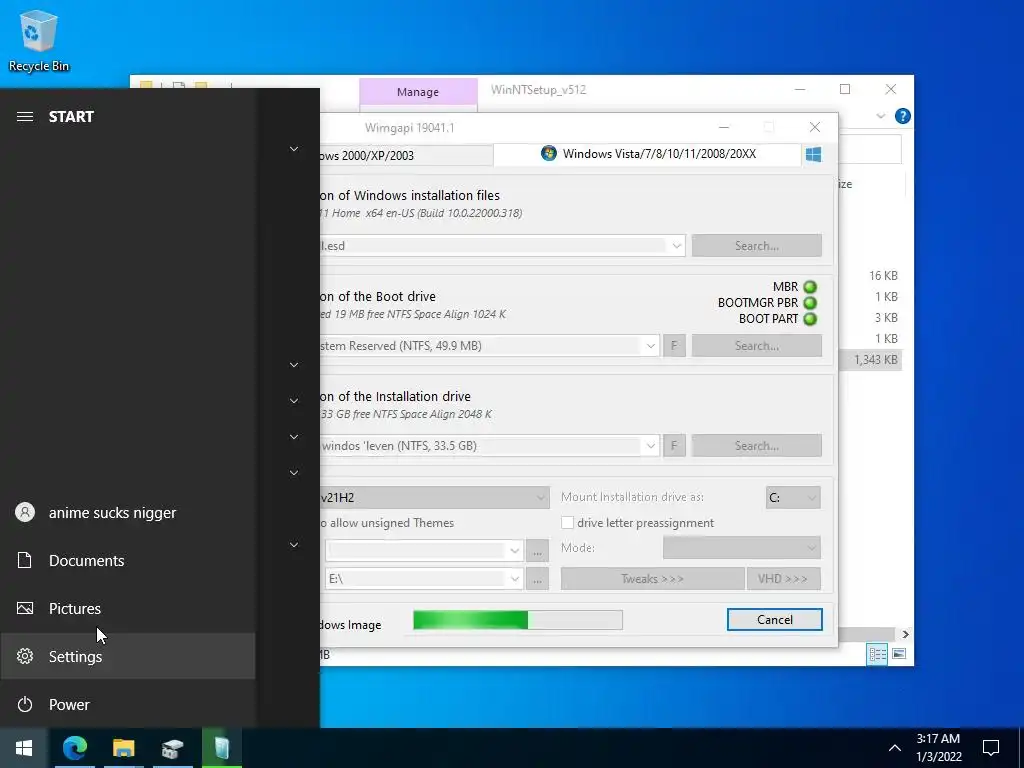Switch to the Windows Vista/7/8/10/11/2008/20XX tab
Viewport: 1024px width, 768px height.
tap(647, 154)
